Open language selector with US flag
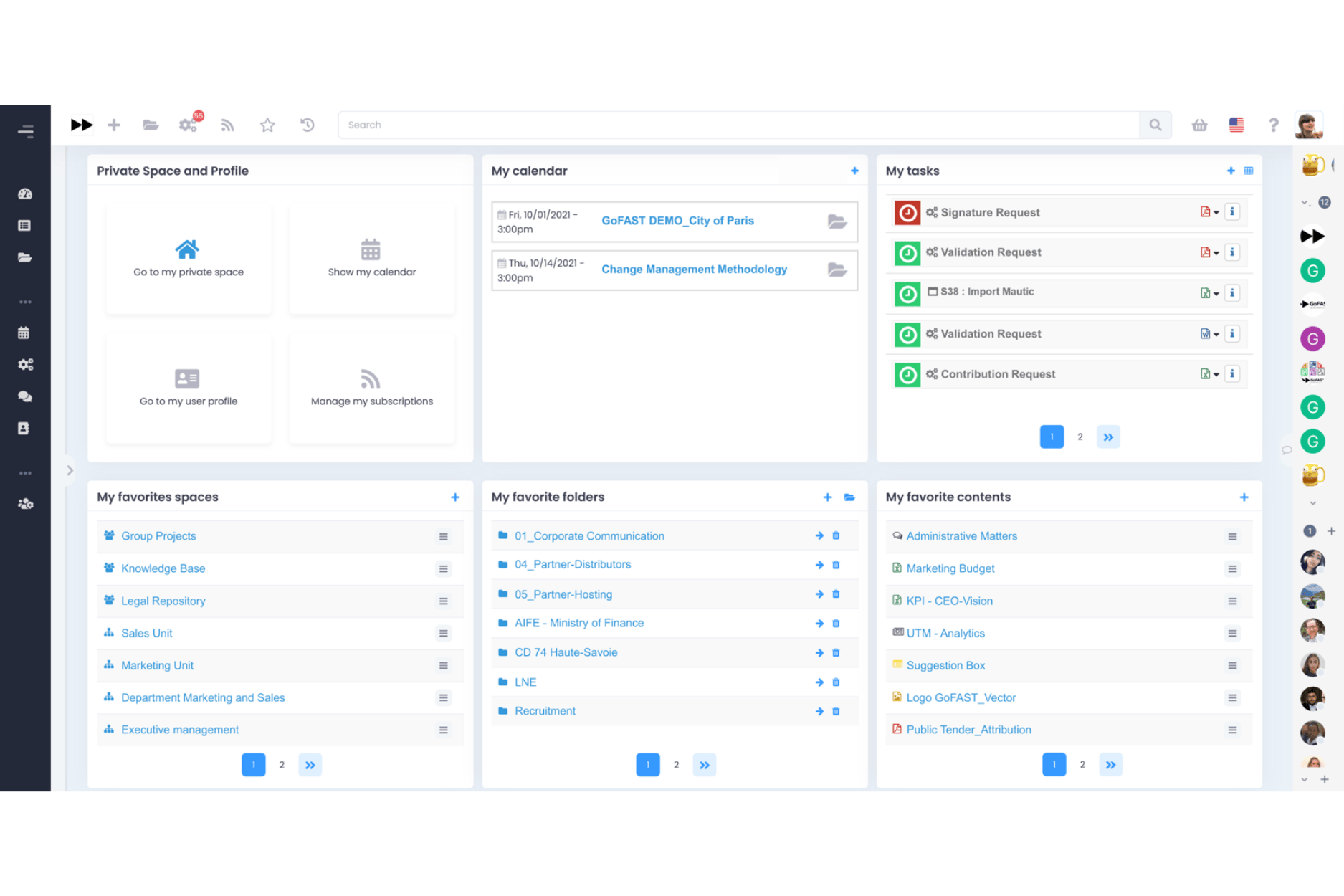 (1236, 125)
